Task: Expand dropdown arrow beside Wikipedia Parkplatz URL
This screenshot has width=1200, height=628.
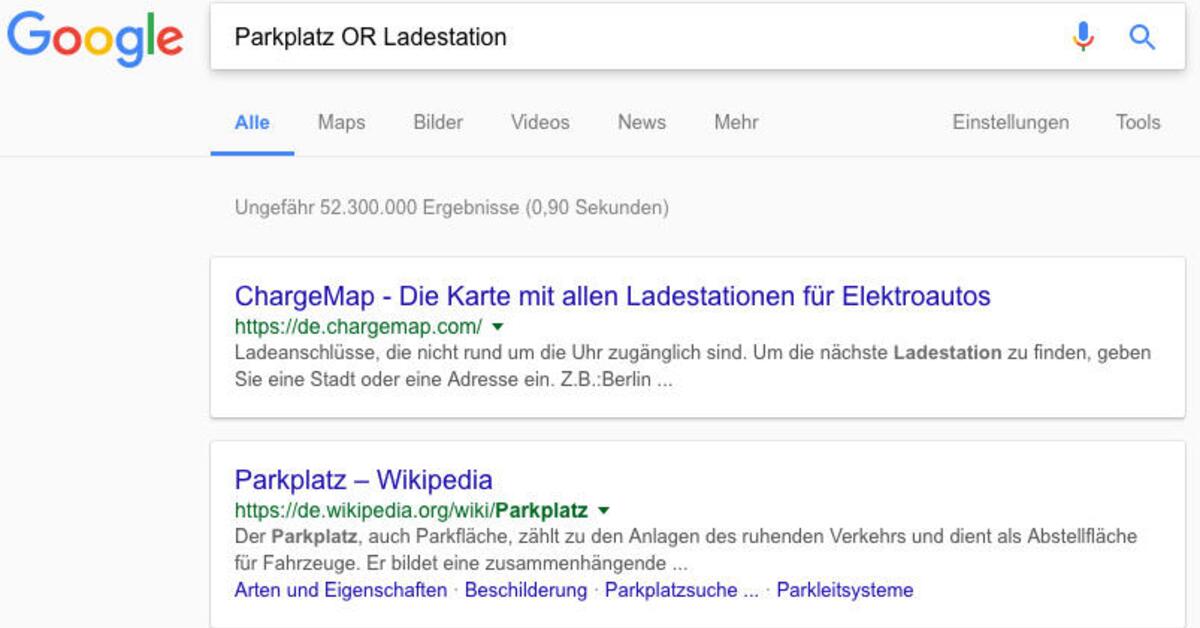Action: 603,510
